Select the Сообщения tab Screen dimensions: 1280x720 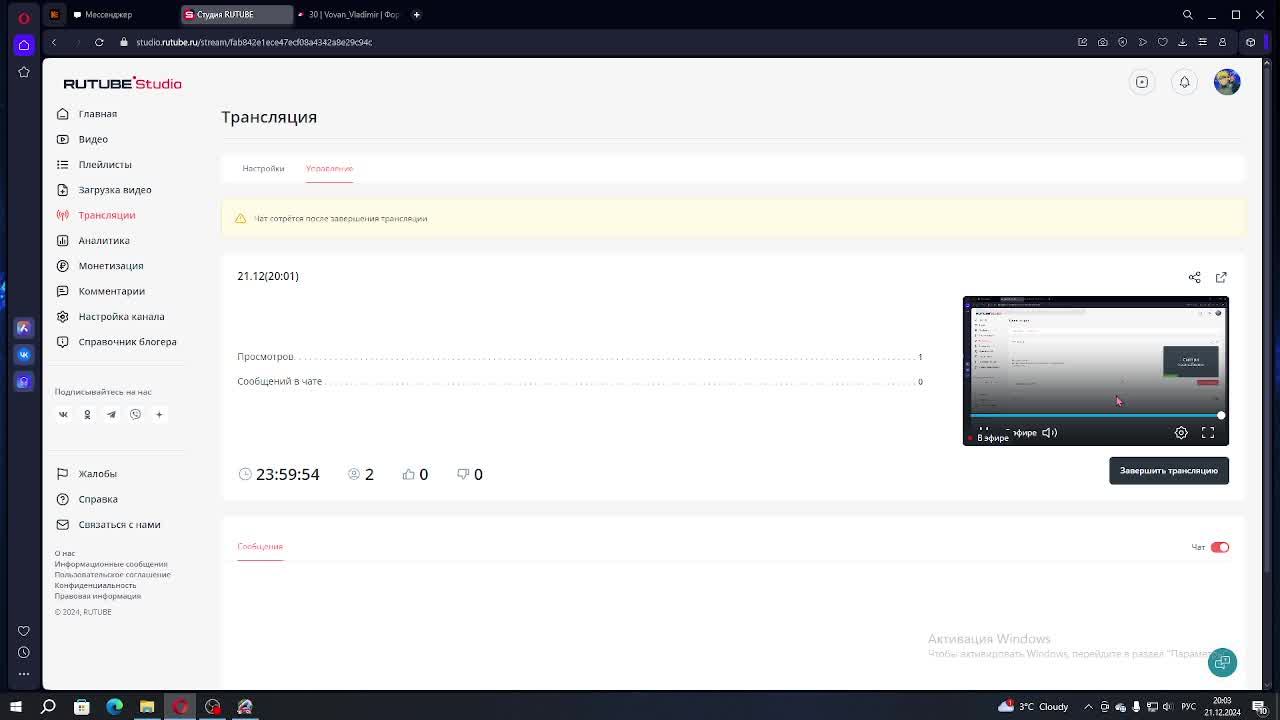pos(260,546)
